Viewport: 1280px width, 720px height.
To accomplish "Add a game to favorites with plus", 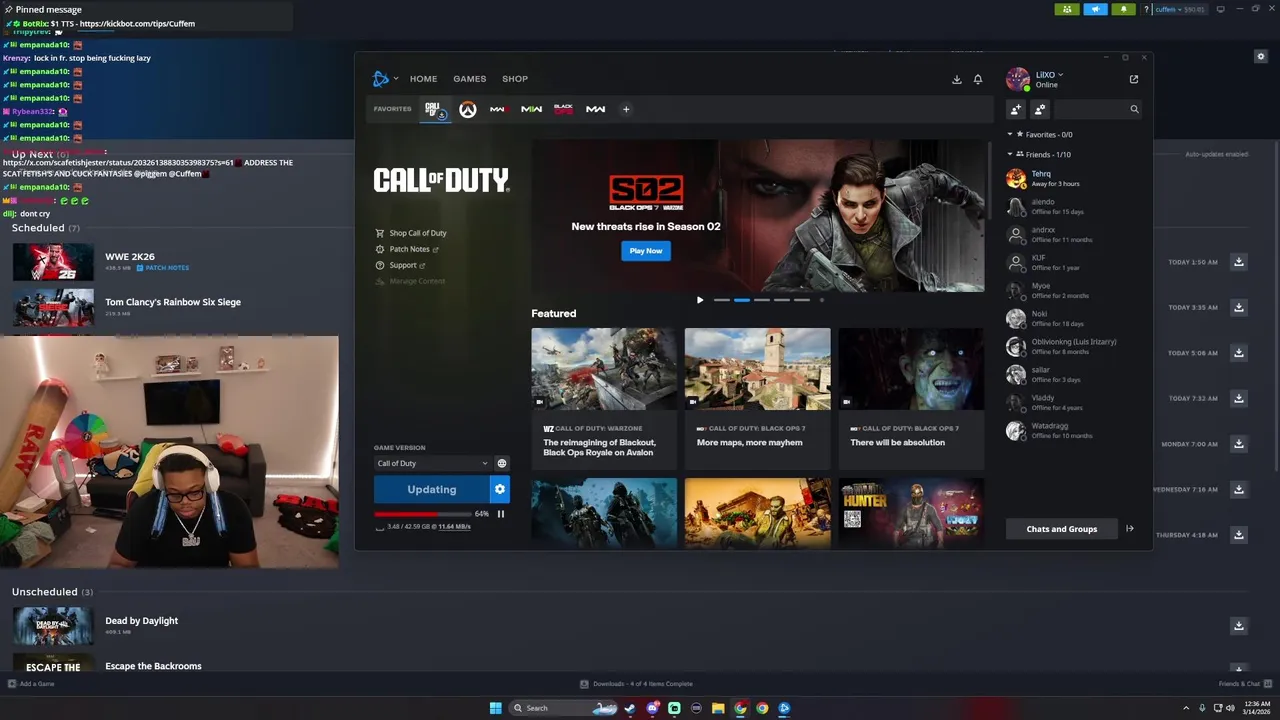I will (626, 109).
